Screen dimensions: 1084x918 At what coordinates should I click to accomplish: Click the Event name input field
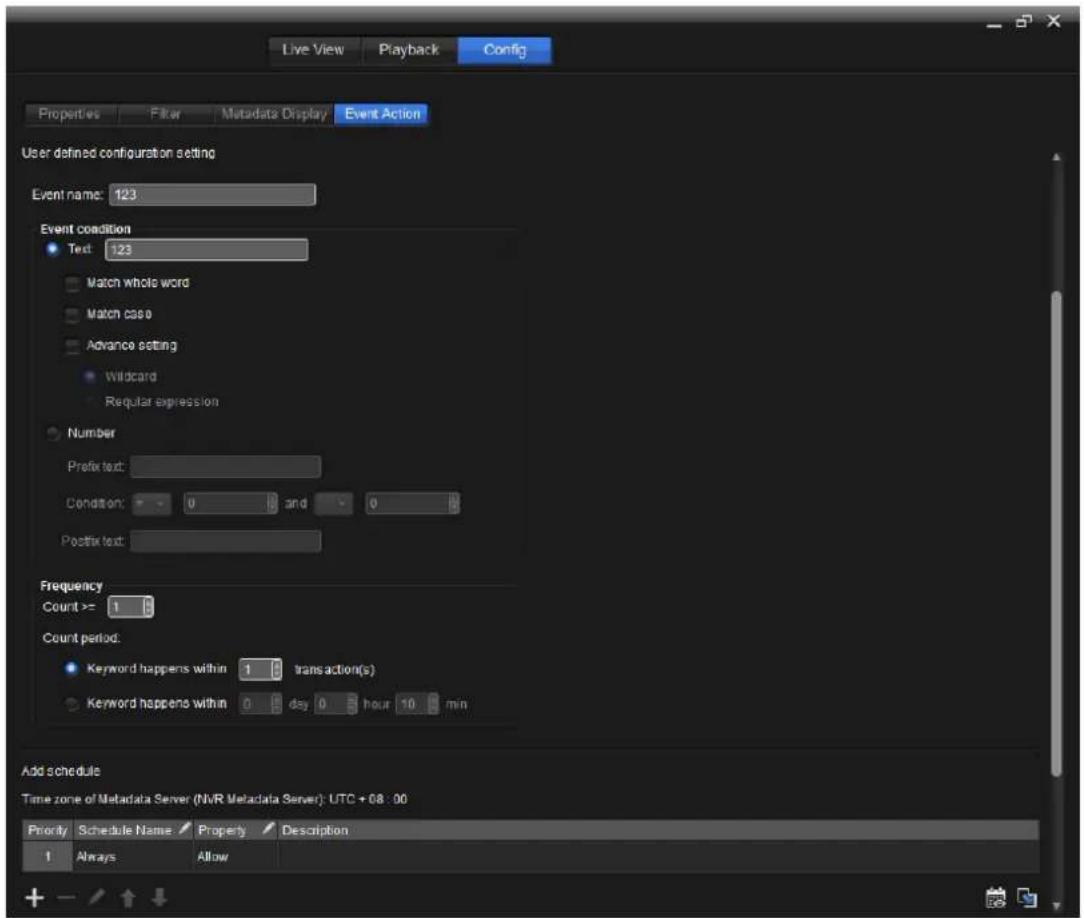(212, 195)
